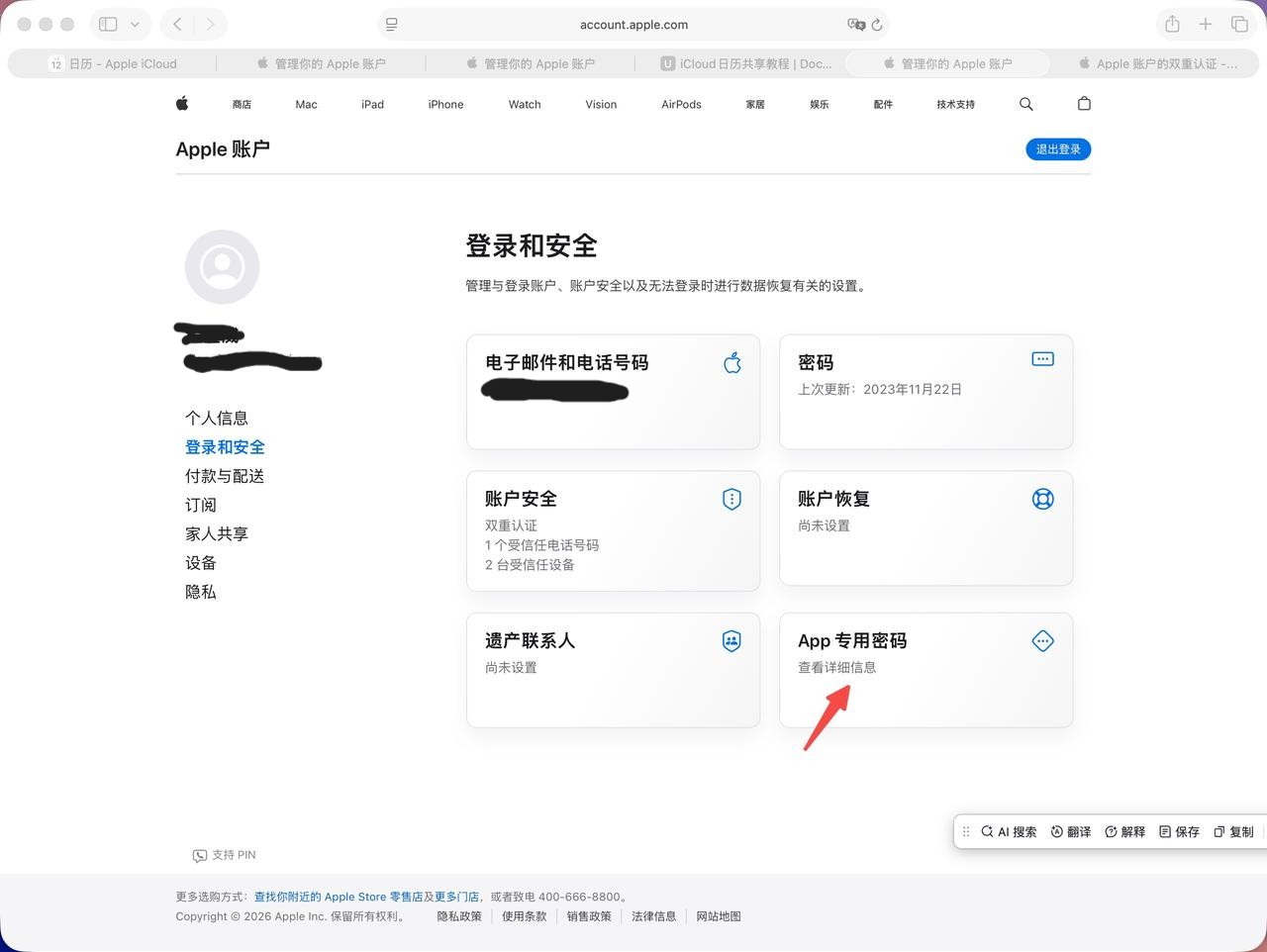Click the lifebuoy icon on 账户恢复 card

pyautogui.click(x=1043, y=499)
